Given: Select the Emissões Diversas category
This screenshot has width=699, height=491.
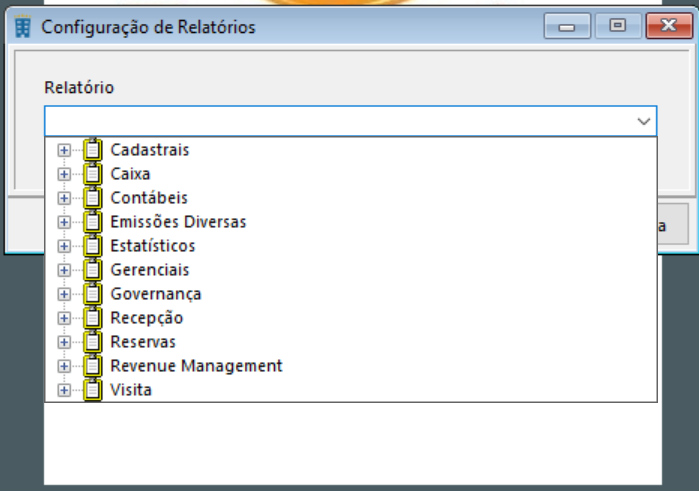Looking at the screenshot, I should 178,222.
